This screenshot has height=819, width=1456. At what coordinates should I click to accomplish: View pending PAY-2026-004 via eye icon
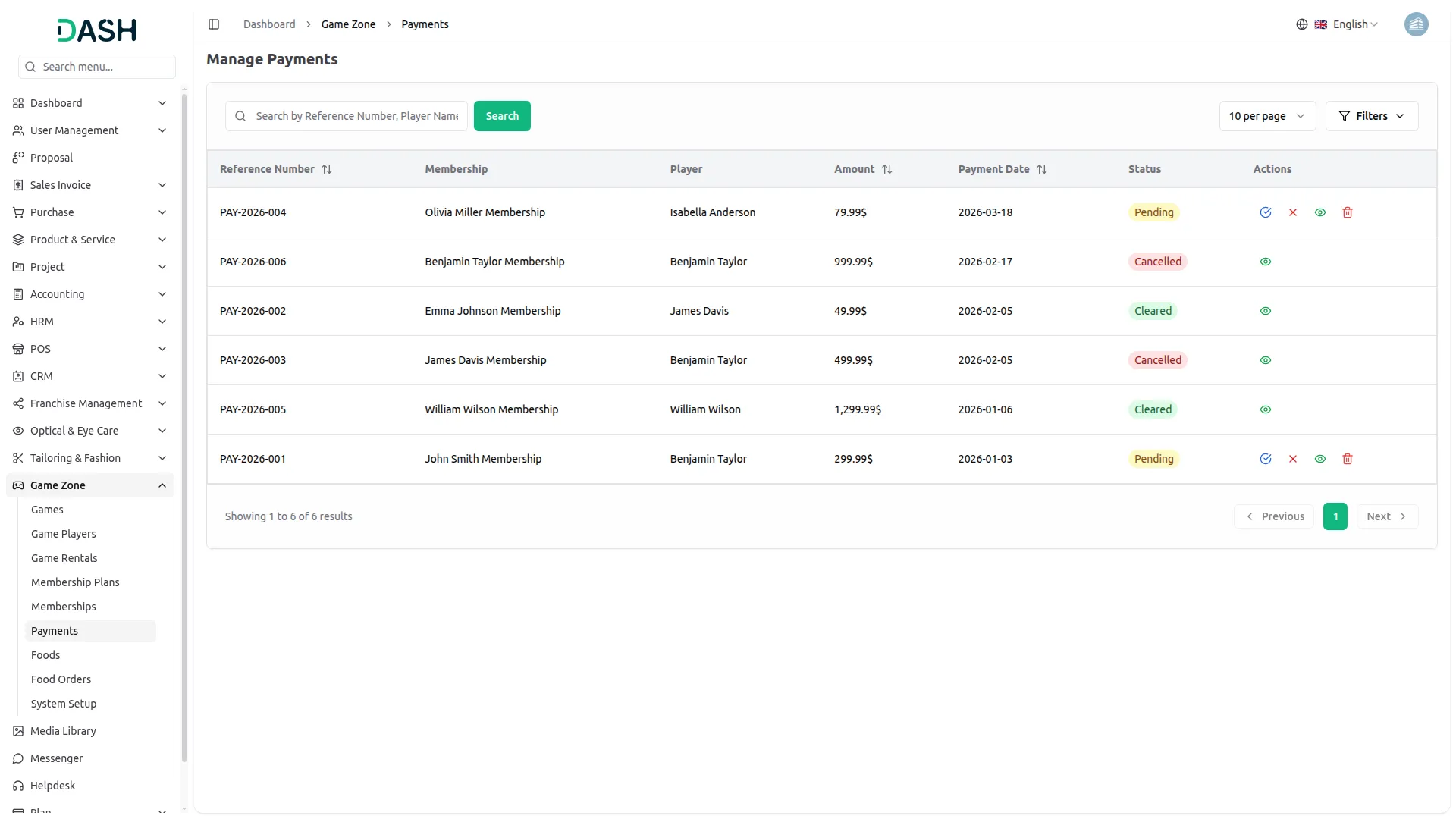click(x=1319, y=212)
